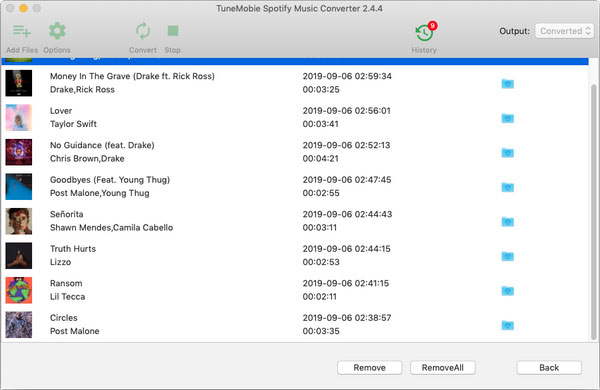Click timestamp '2019-09-06 02:56:01'
Image resolution: width=600 pixels, height=390 pixels.
point(347,111)
